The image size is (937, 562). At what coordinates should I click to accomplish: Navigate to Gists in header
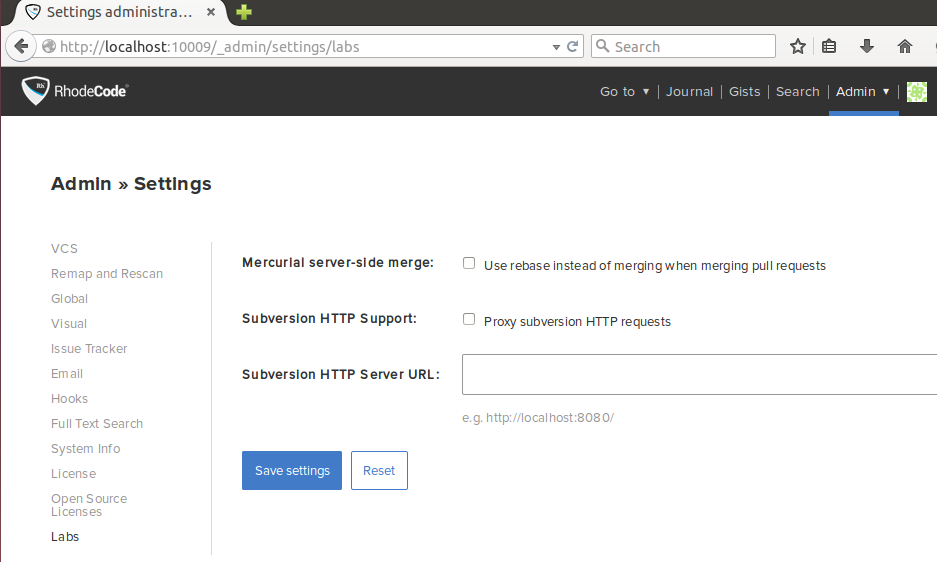pos(744,92)
